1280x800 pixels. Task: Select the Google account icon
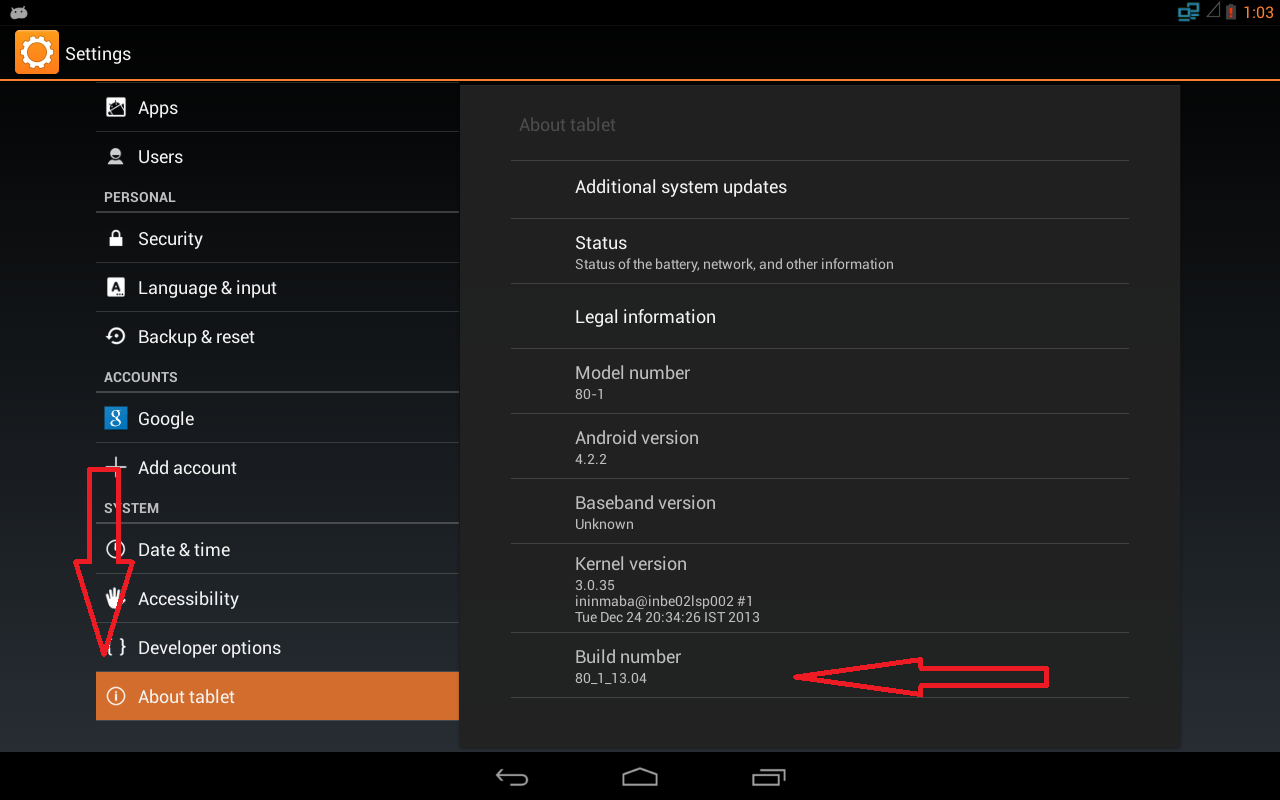coord(116,418)
